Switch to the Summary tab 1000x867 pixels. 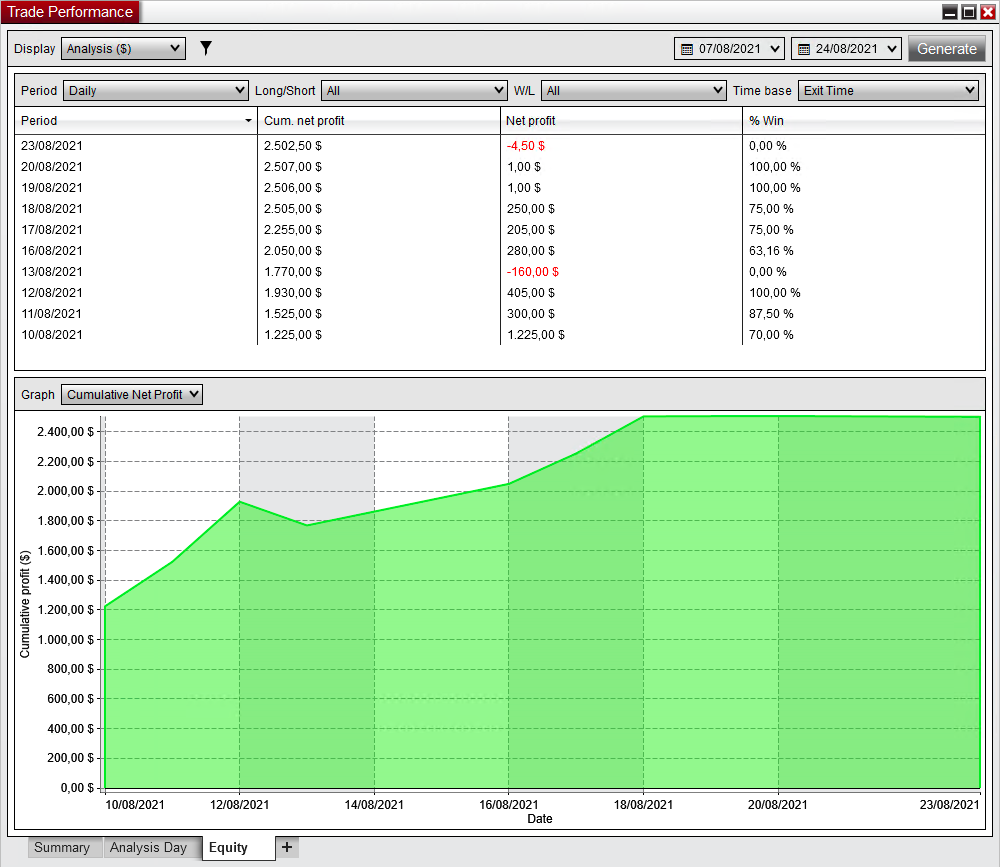click(x=62, y=847)
